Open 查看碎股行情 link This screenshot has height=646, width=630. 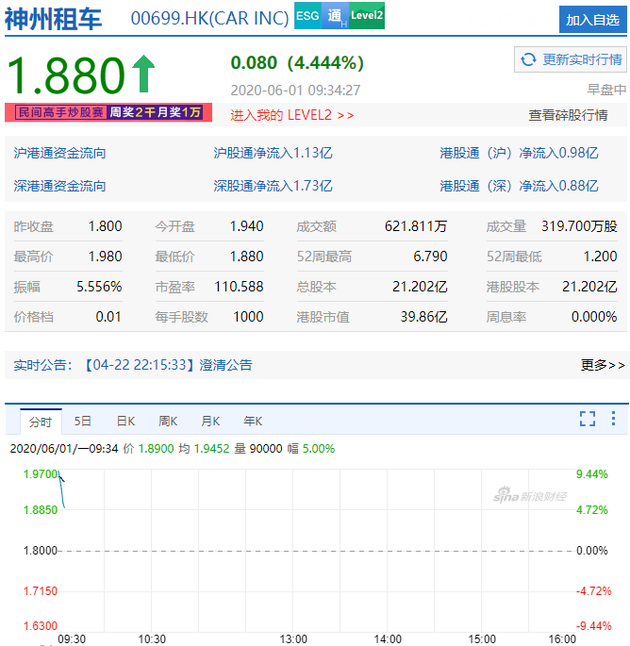click(x=568, y=115)
